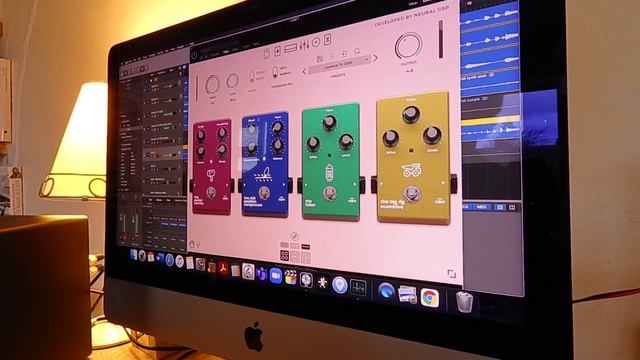Select the middle square below the small rectangles
Screen dimensions: 640x360
295,256
